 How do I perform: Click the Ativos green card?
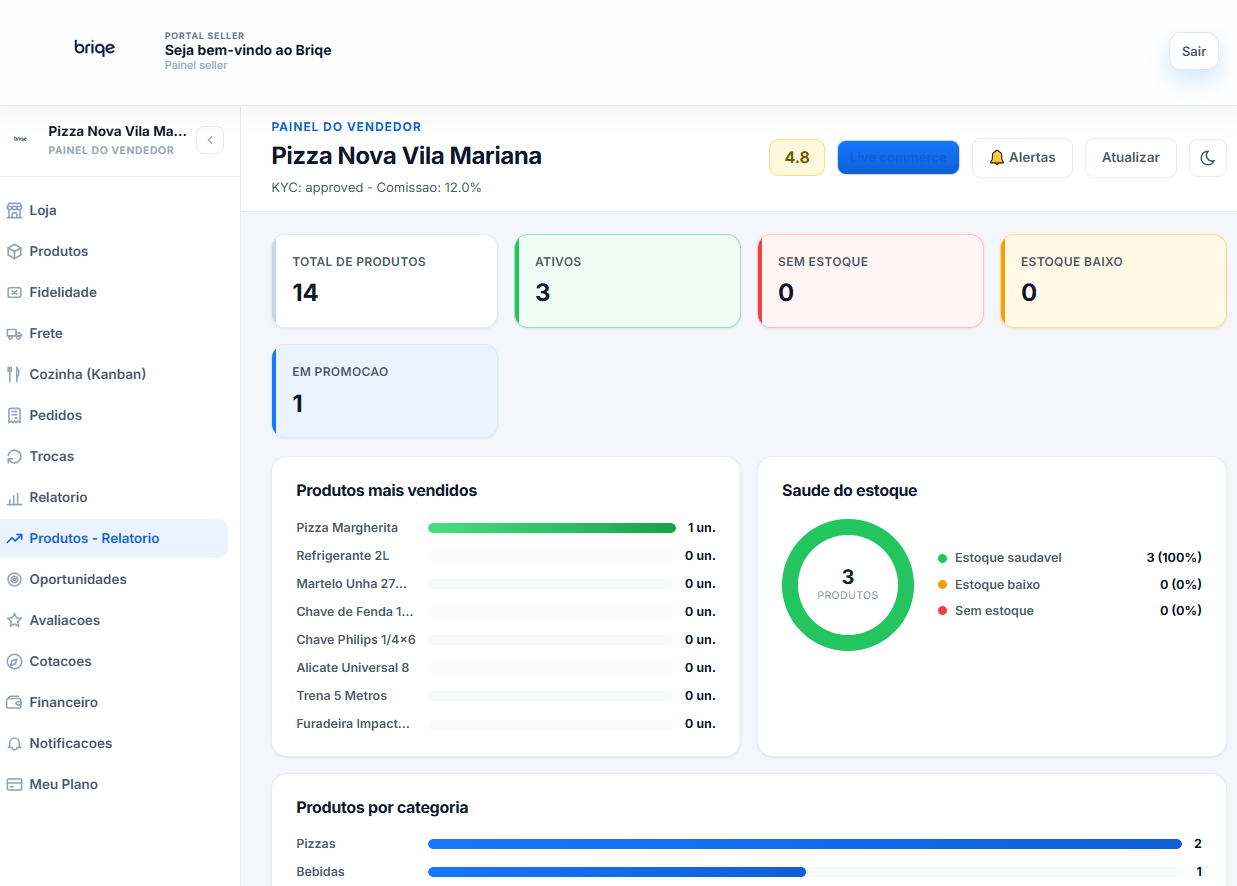click(628, 281)
